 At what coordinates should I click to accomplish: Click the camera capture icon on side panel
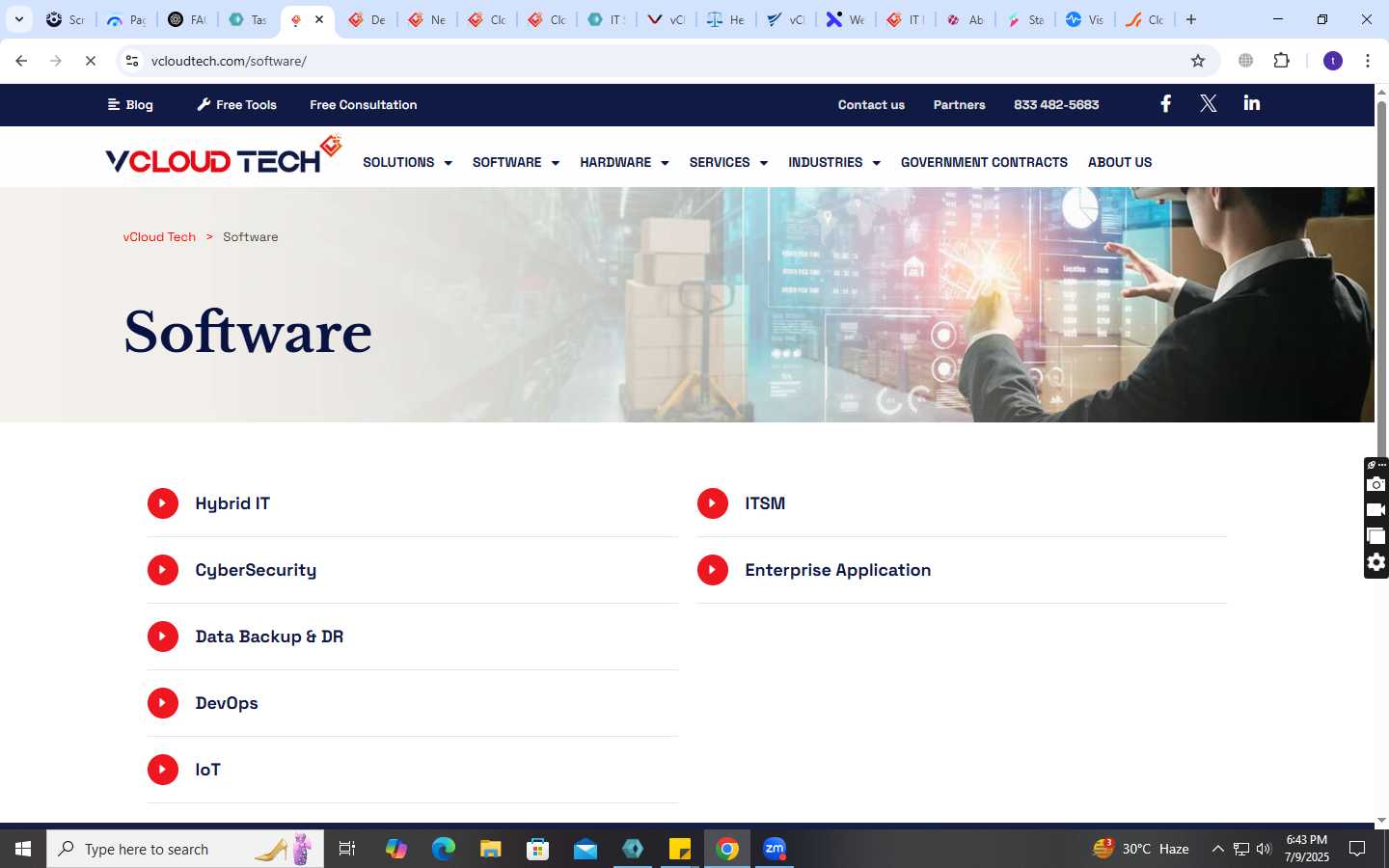[x=1376, y=484]
